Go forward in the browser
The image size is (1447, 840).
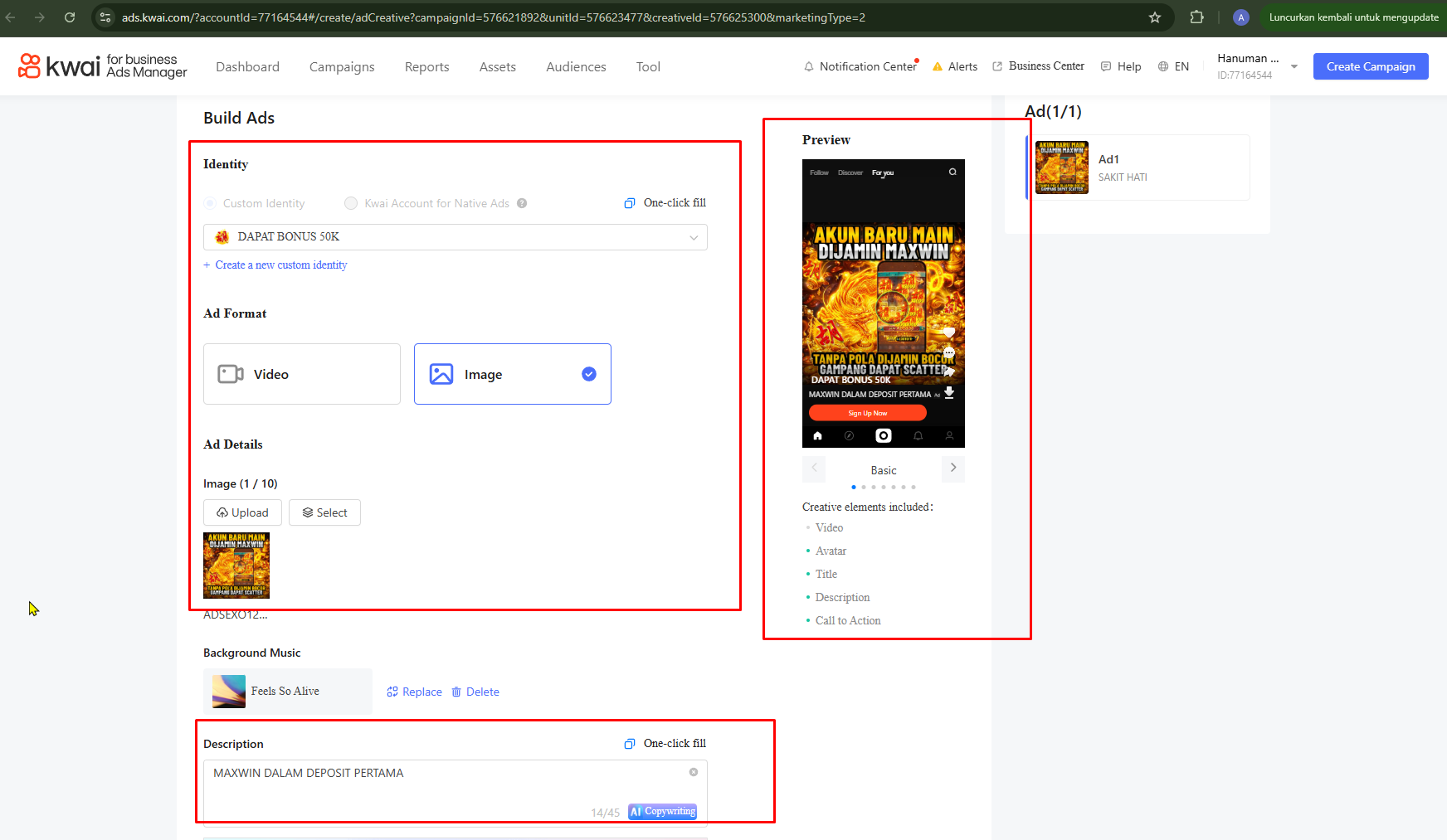pos(40,17)
